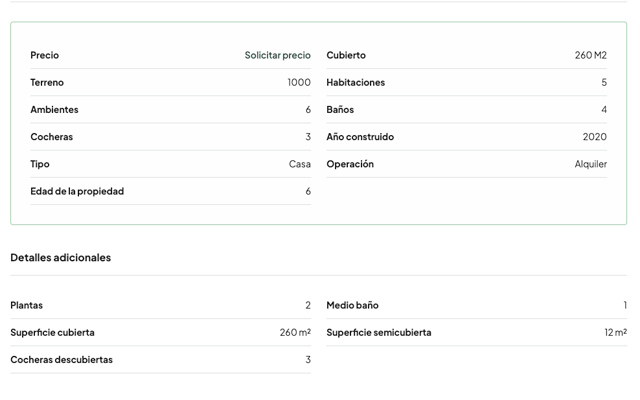Select the Precio label
Viewport: 640px width, 400px height.
(44, 55)
